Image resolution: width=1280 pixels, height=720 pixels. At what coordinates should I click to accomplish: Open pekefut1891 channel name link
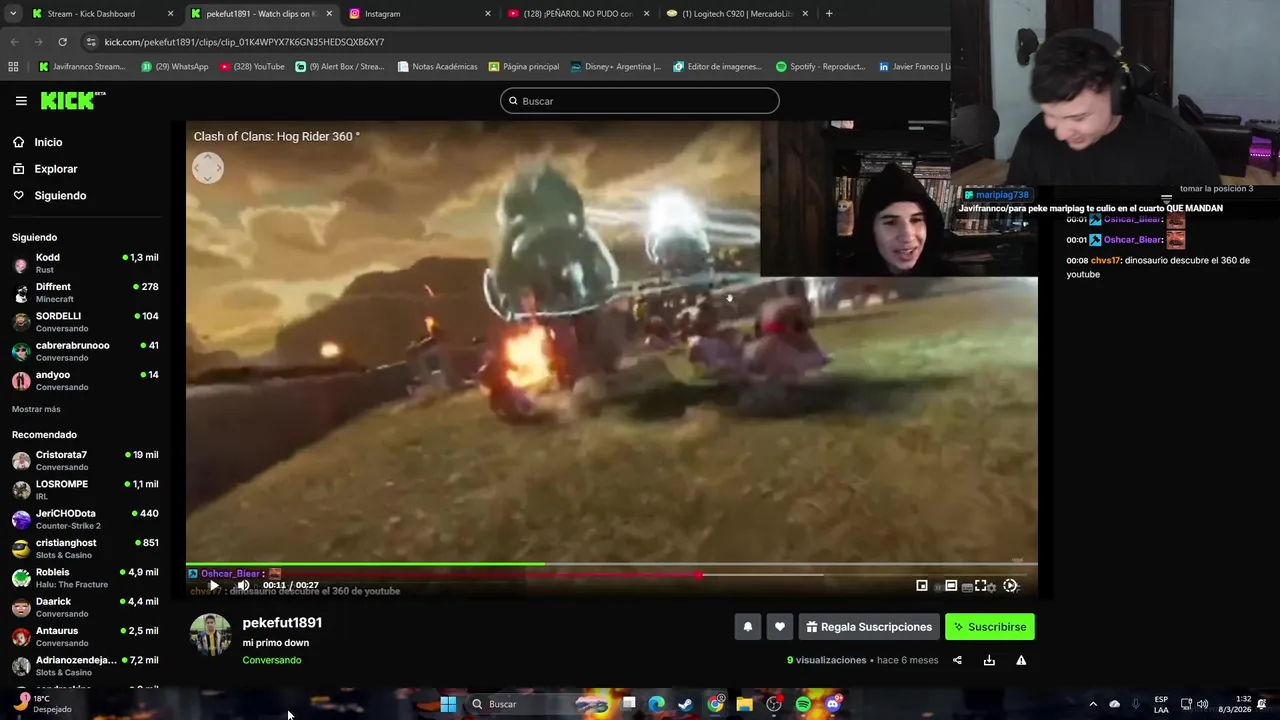click(282, 623)
